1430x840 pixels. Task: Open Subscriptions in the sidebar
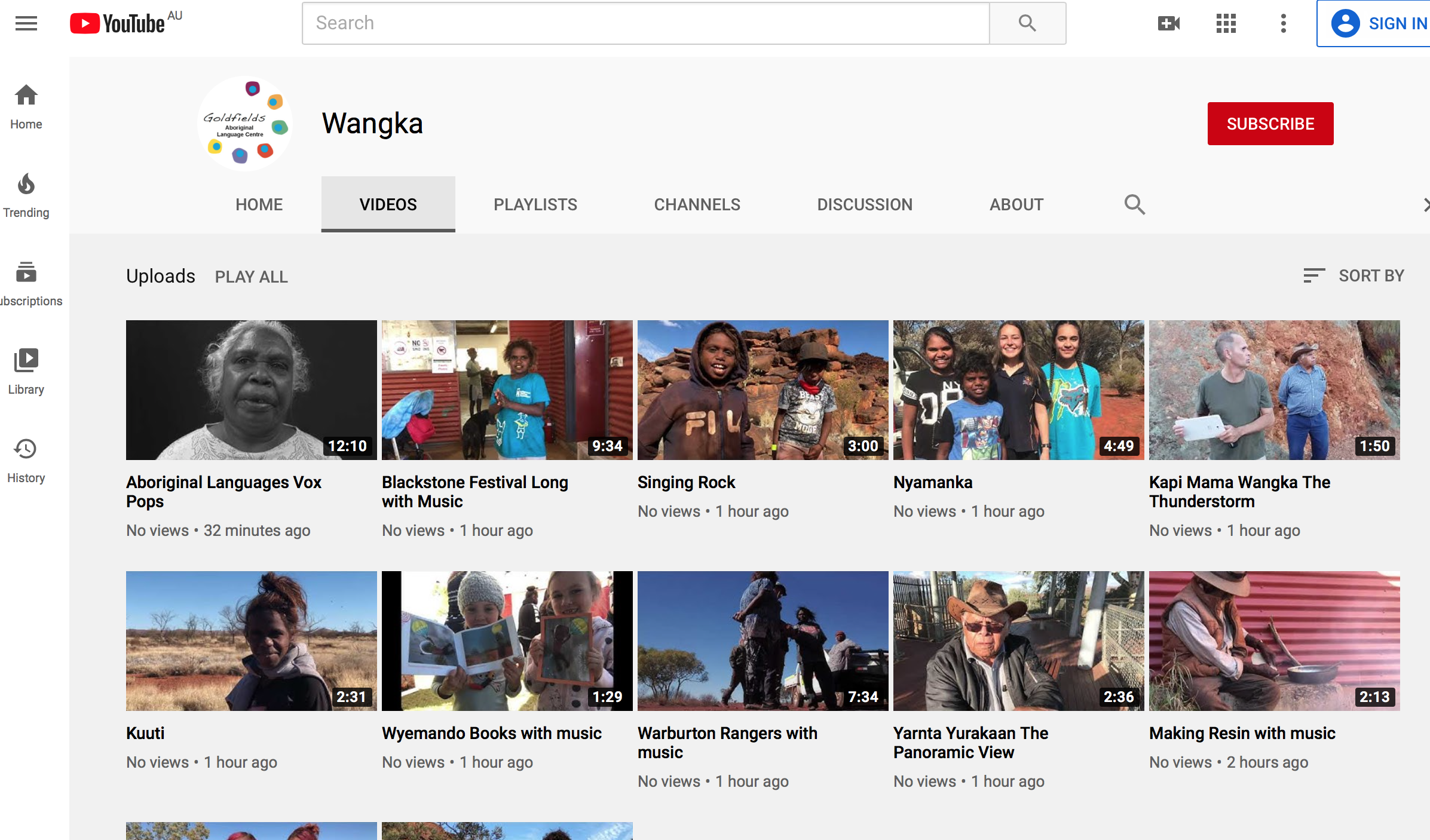point(26,284)
